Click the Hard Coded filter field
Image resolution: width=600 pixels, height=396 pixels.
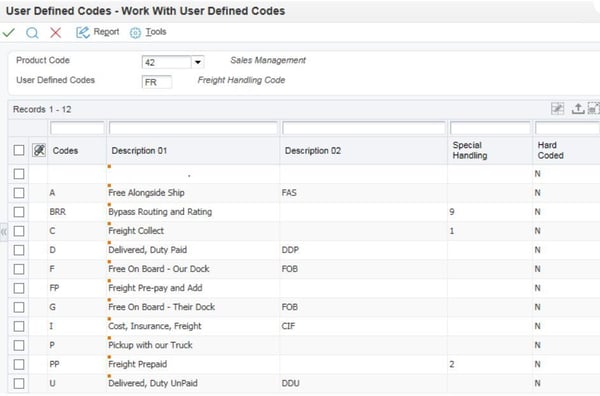point(567,128)
